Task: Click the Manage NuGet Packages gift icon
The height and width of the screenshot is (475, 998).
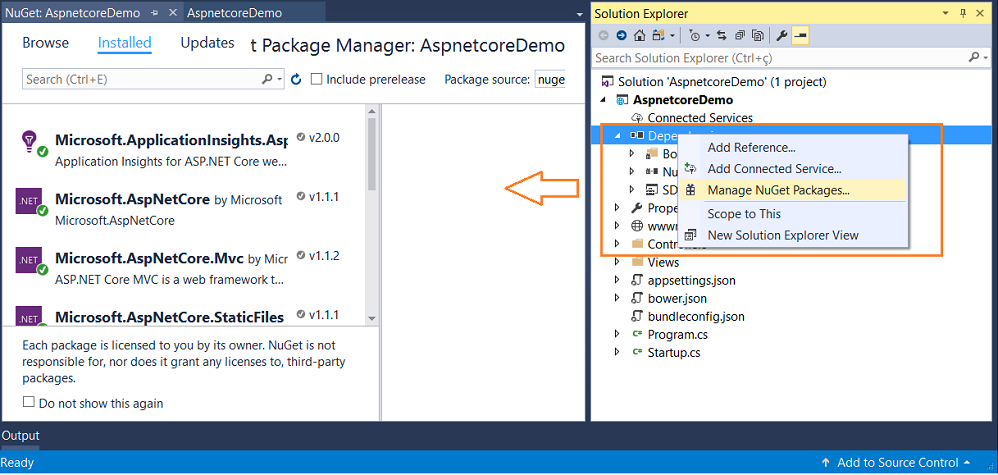Action: coord(691,190)
